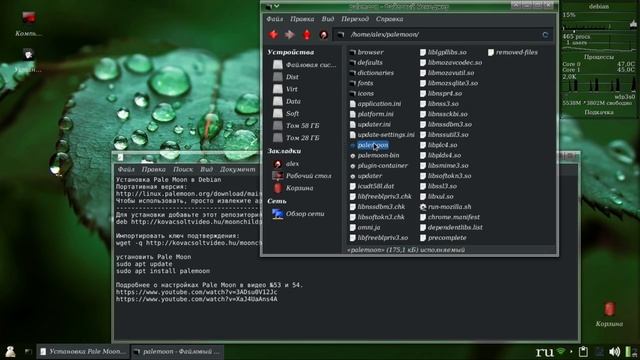Select the dependentlibs.list file
Screen dimensions: 640x360
tap(451, 227)
